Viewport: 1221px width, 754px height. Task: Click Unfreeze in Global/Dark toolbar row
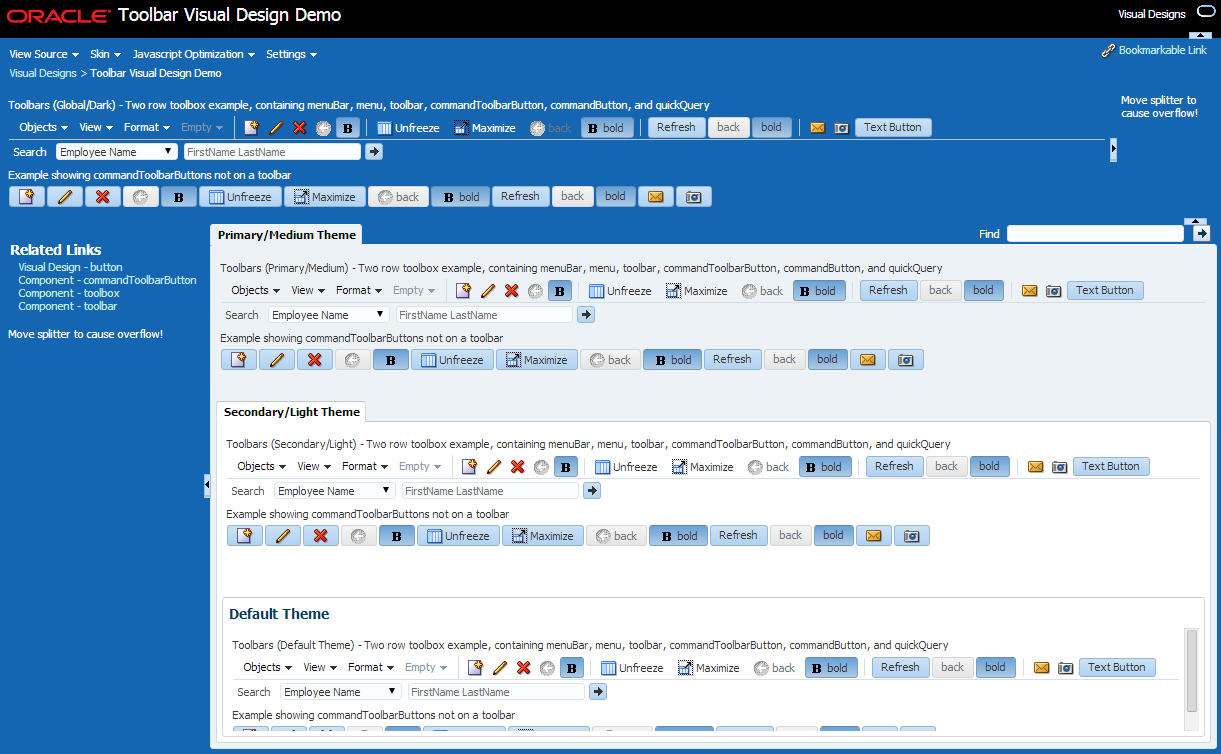coord(408,127)
